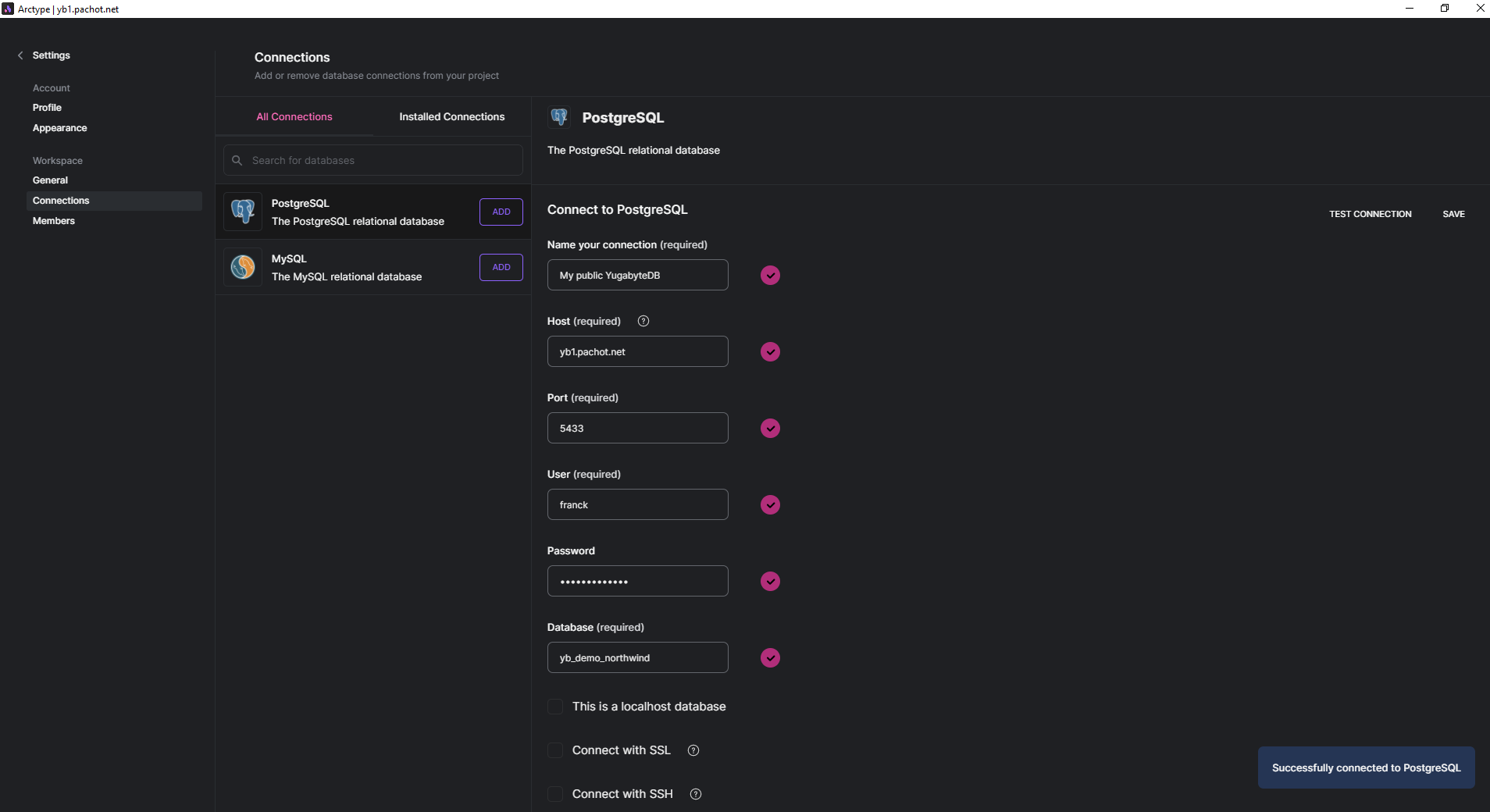Click the help icon beside Connect with SSH
This screenshot has height=812, width=1490.
pos(696,794)
